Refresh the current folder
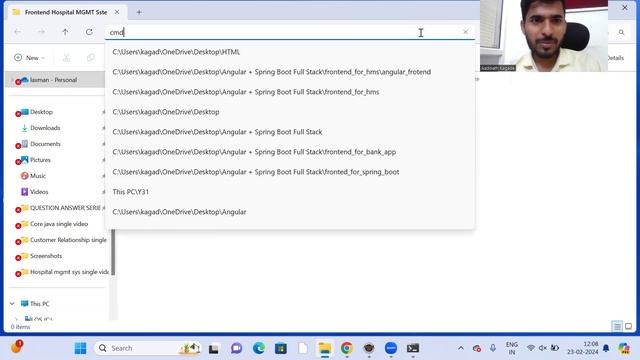This screenshot has height=360, width=640. click(89, 32)
